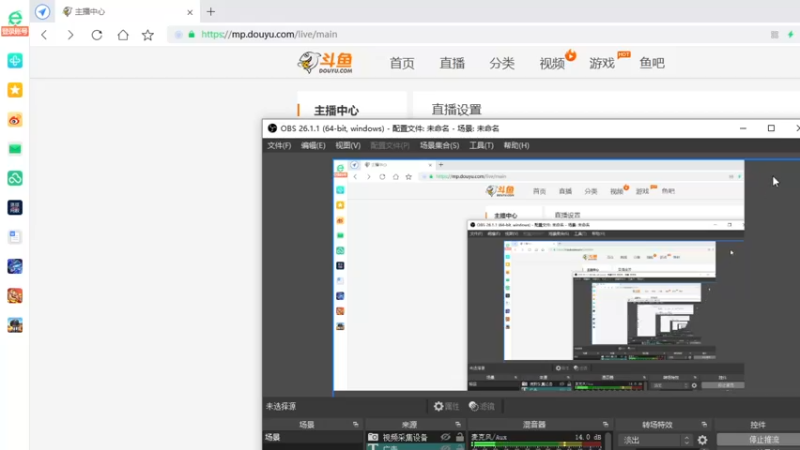Viewport: 800px width, 450px height.
Task: Pop out the 来源 dock panel
Action: coord(458,424)
